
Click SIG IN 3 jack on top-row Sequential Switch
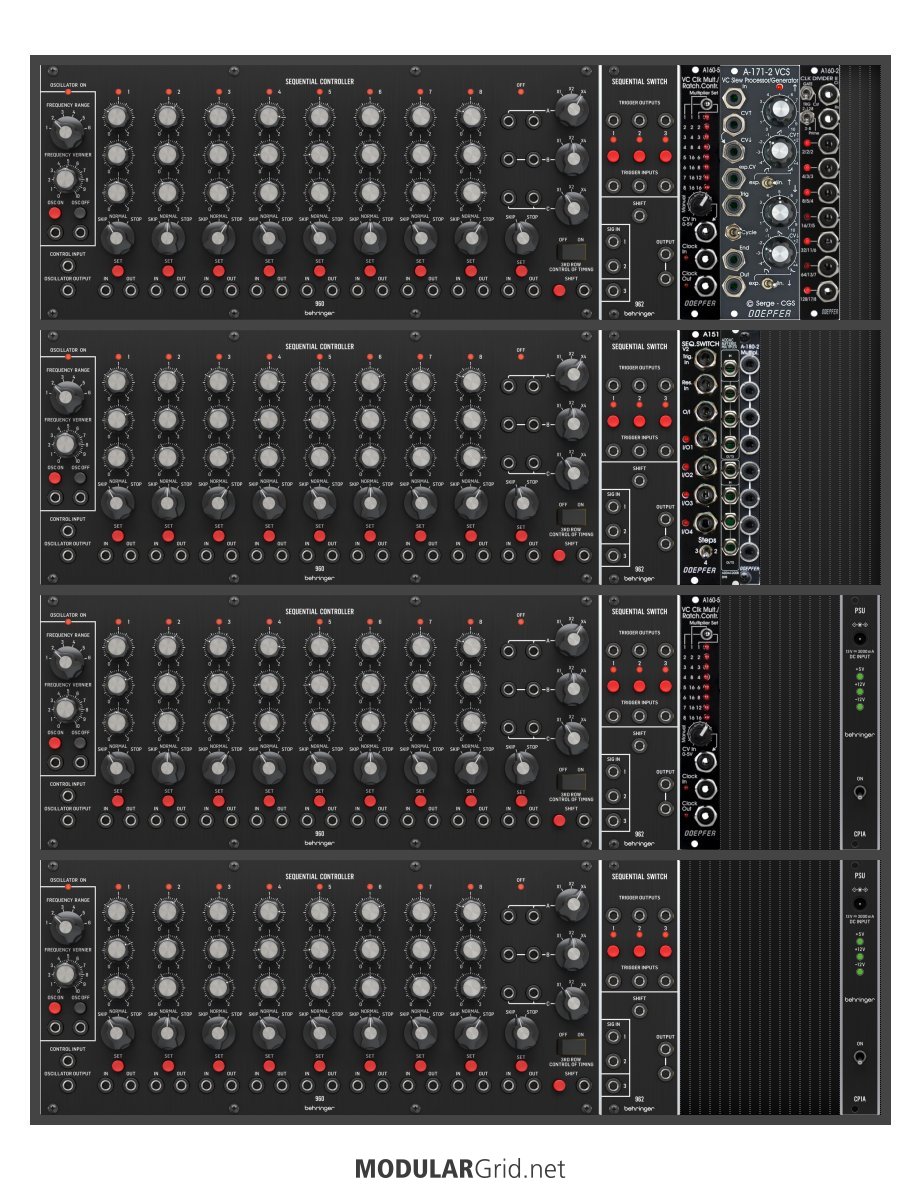point(613,290)
